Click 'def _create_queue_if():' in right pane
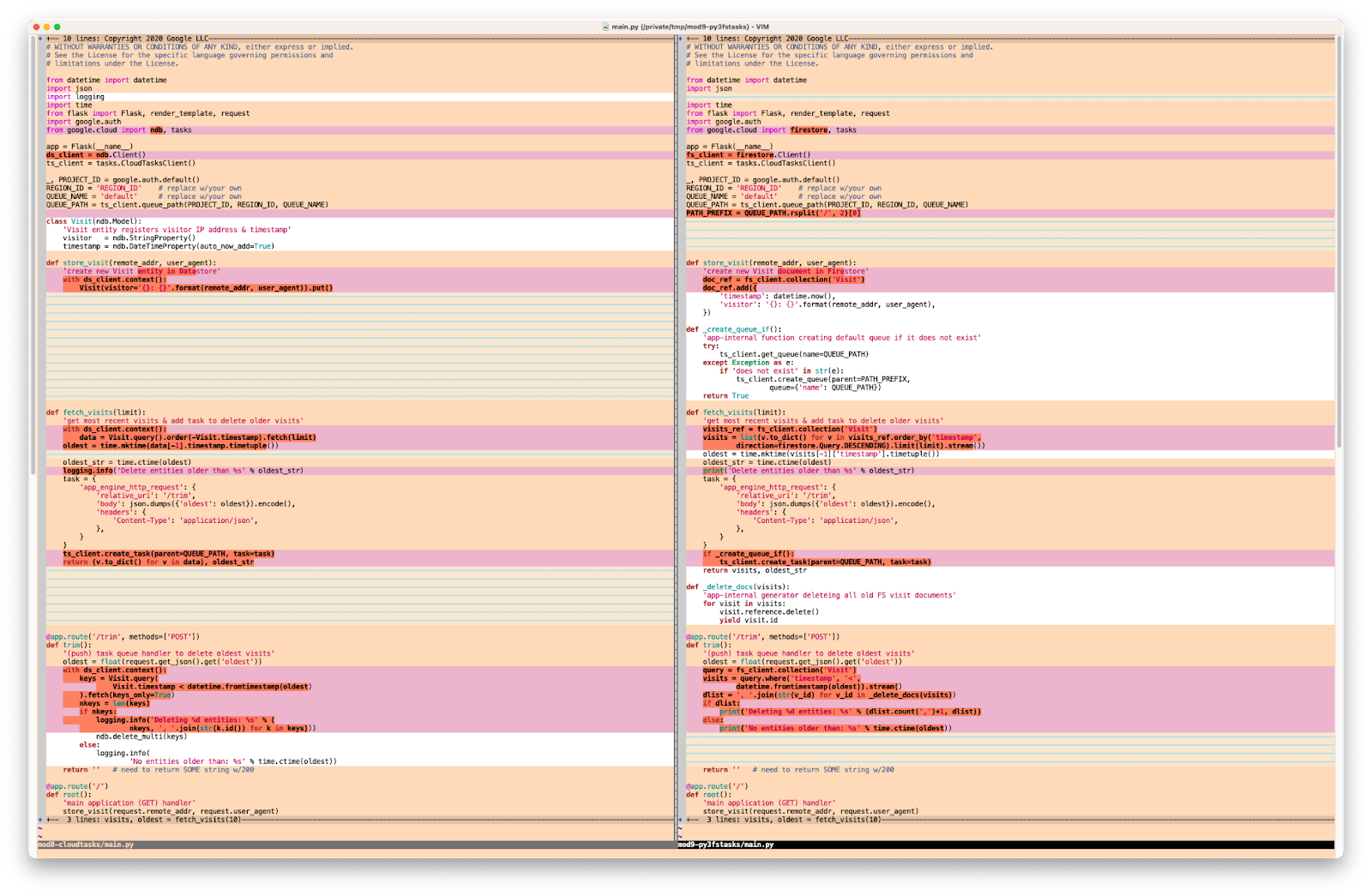This screenshot has width=1372, height=896. [733, 329]
